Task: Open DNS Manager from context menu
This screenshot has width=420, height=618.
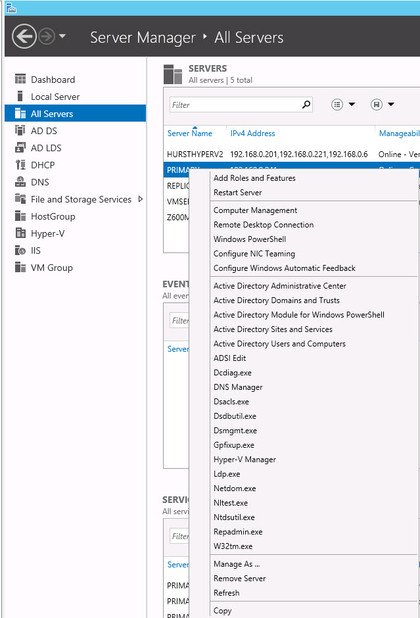Action: (x=238, y=387)
